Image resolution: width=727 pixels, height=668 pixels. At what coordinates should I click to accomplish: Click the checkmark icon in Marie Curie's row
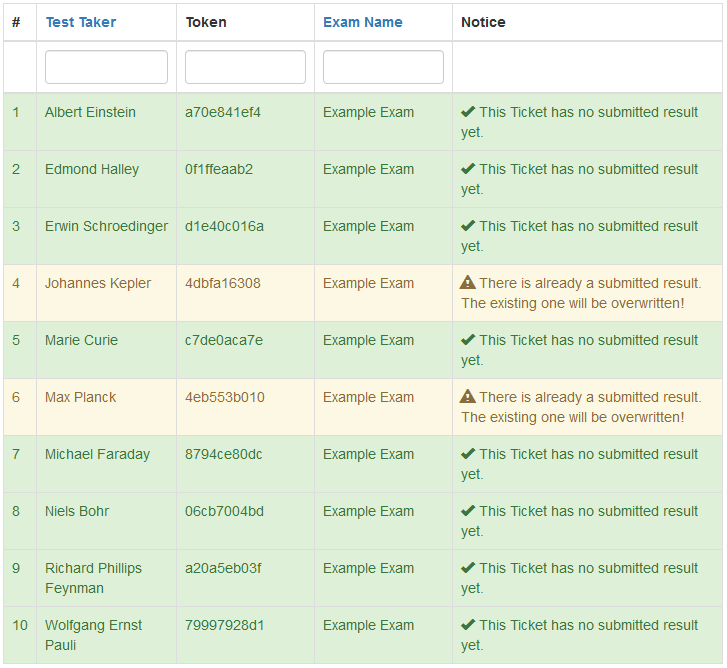coord(468,340)
